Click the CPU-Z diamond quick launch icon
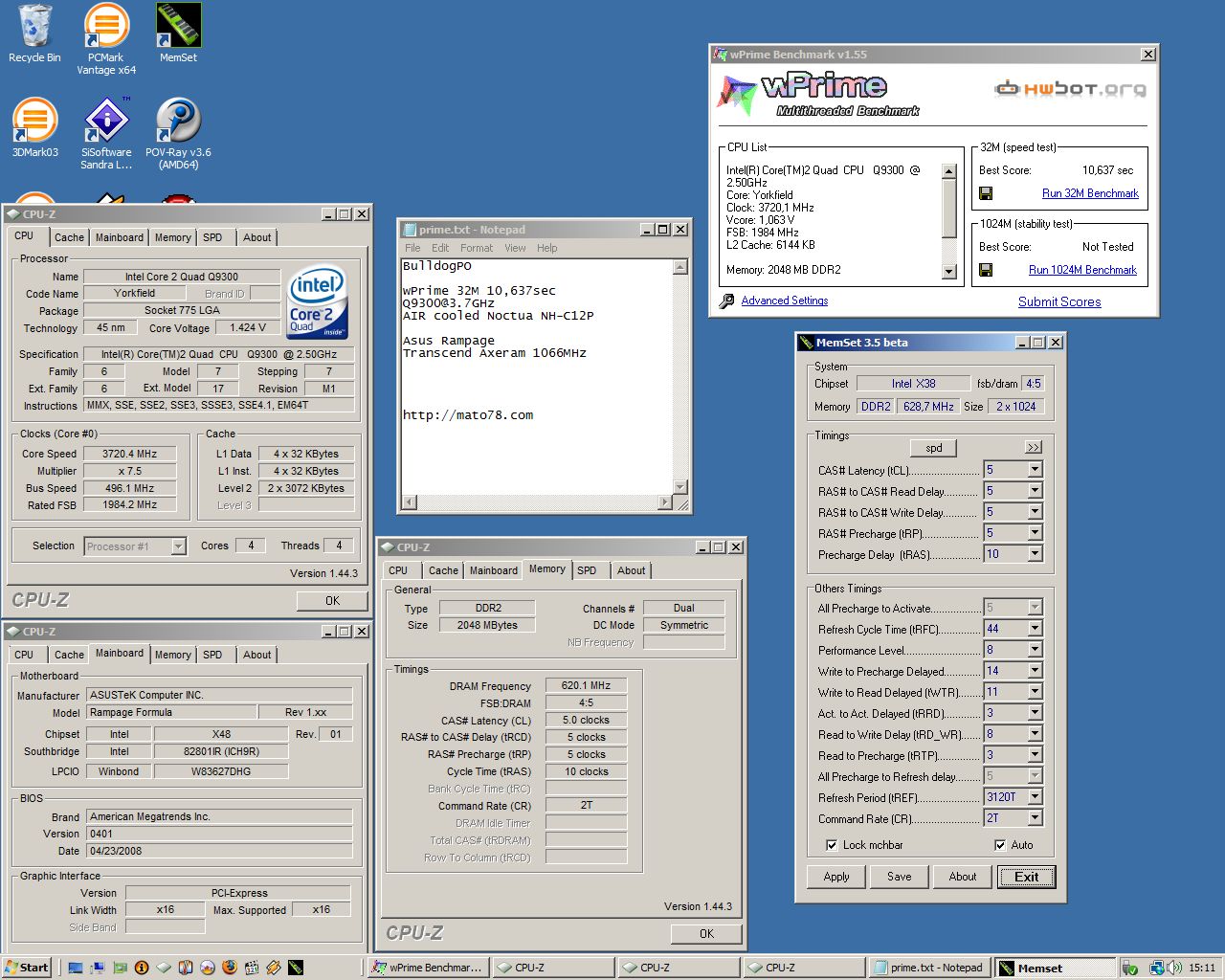The width and height of the screenshot is (1225, 980). 164,968
